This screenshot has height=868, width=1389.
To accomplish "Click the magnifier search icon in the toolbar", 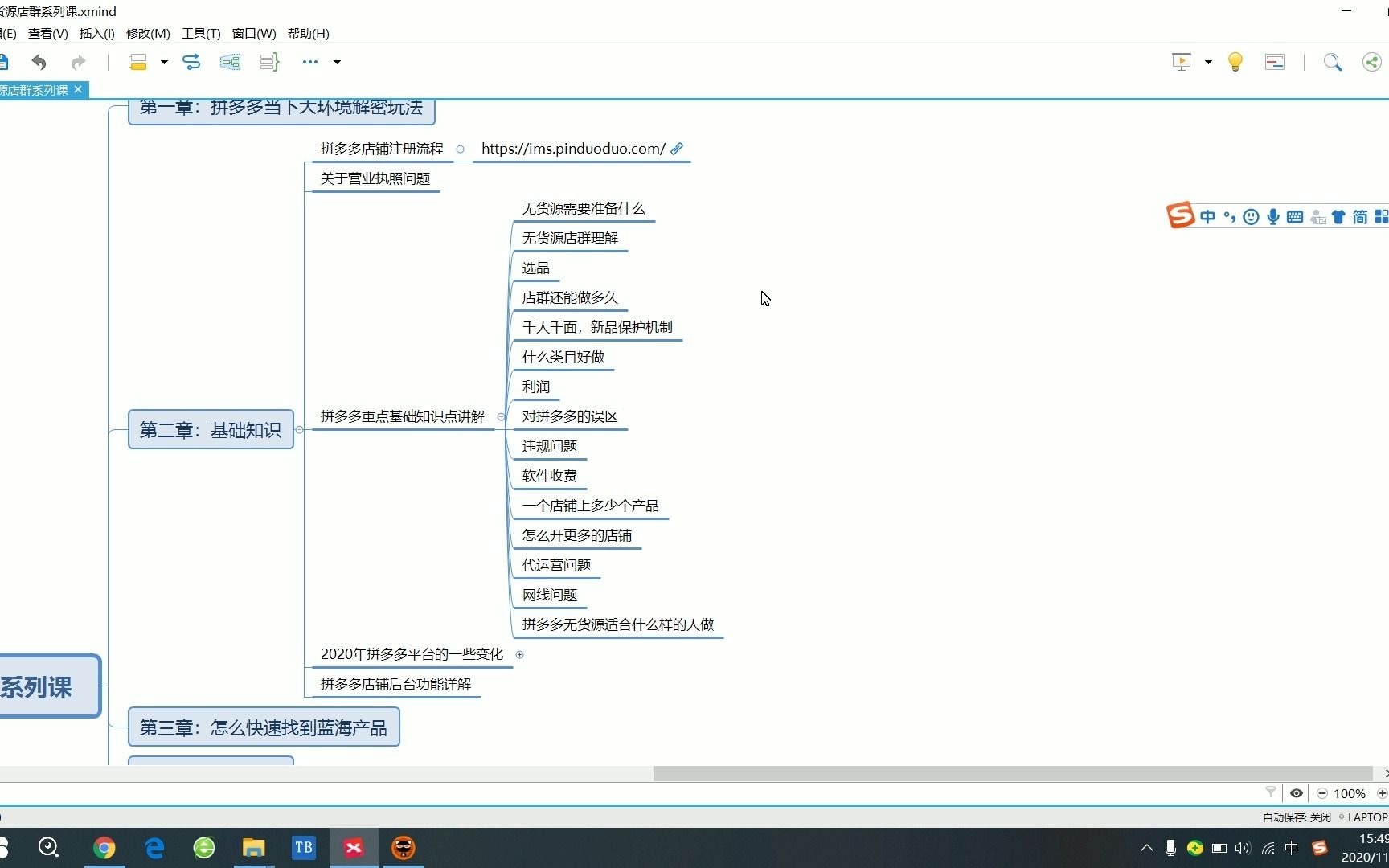I will 1333,62.
